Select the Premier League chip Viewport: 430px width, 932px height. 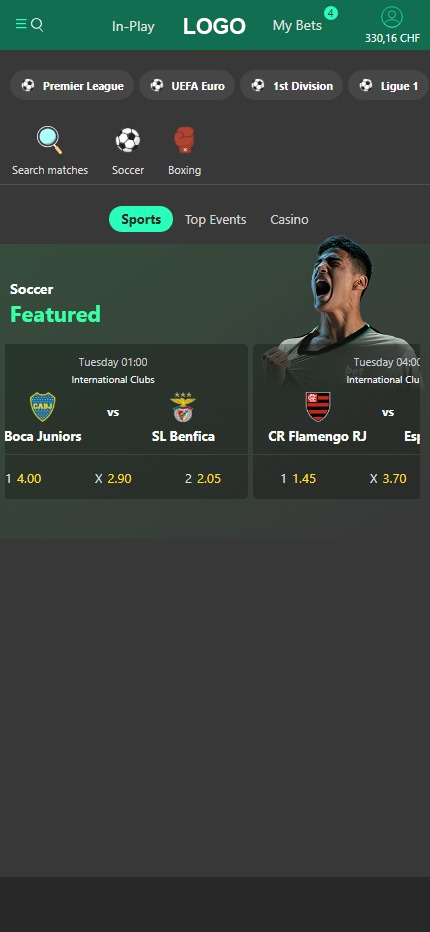pyautogui.click(x=72, y=86)
